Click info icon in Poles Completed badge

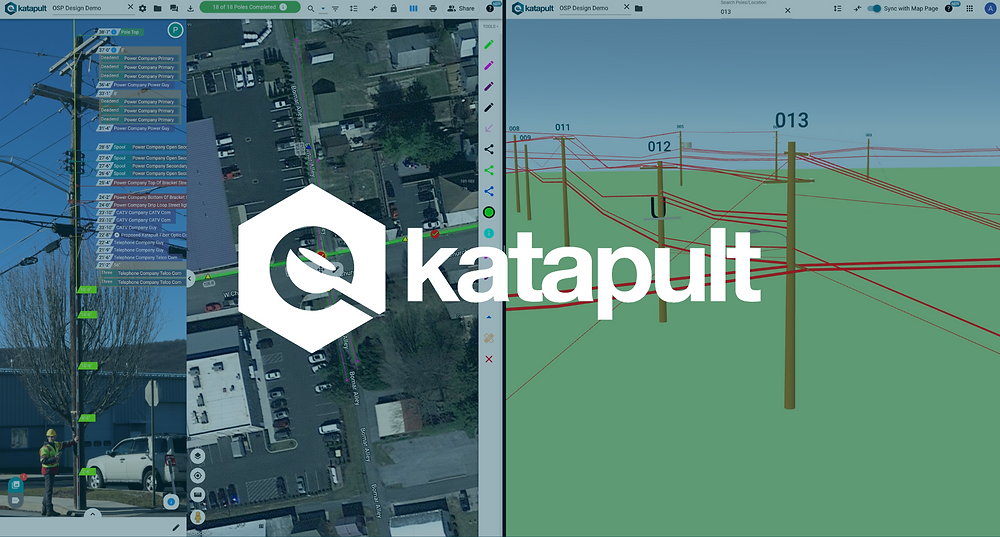283,7
